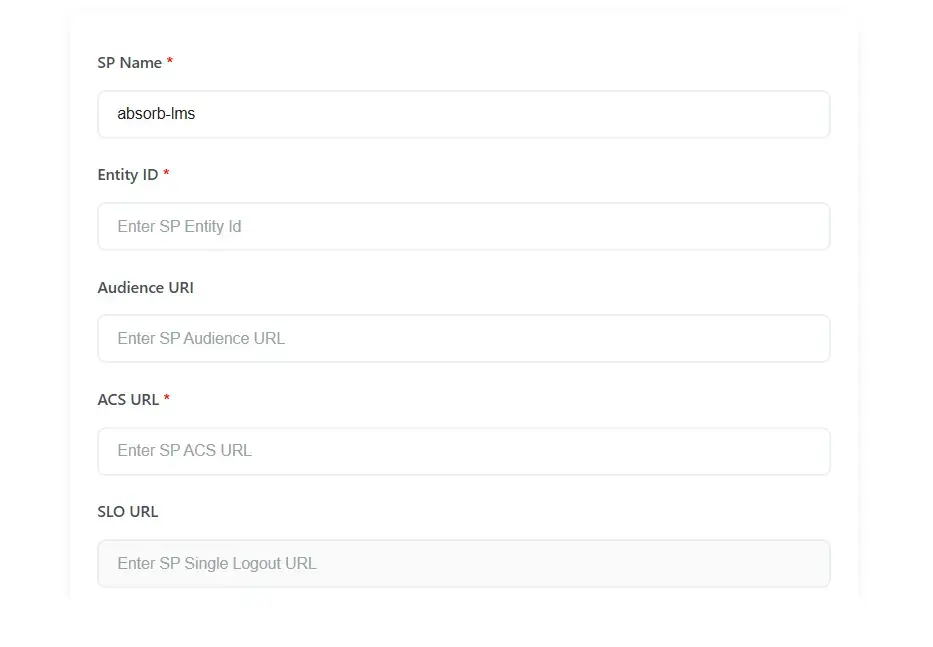Focus the Enter SP Entity Id field

(463, 226)
